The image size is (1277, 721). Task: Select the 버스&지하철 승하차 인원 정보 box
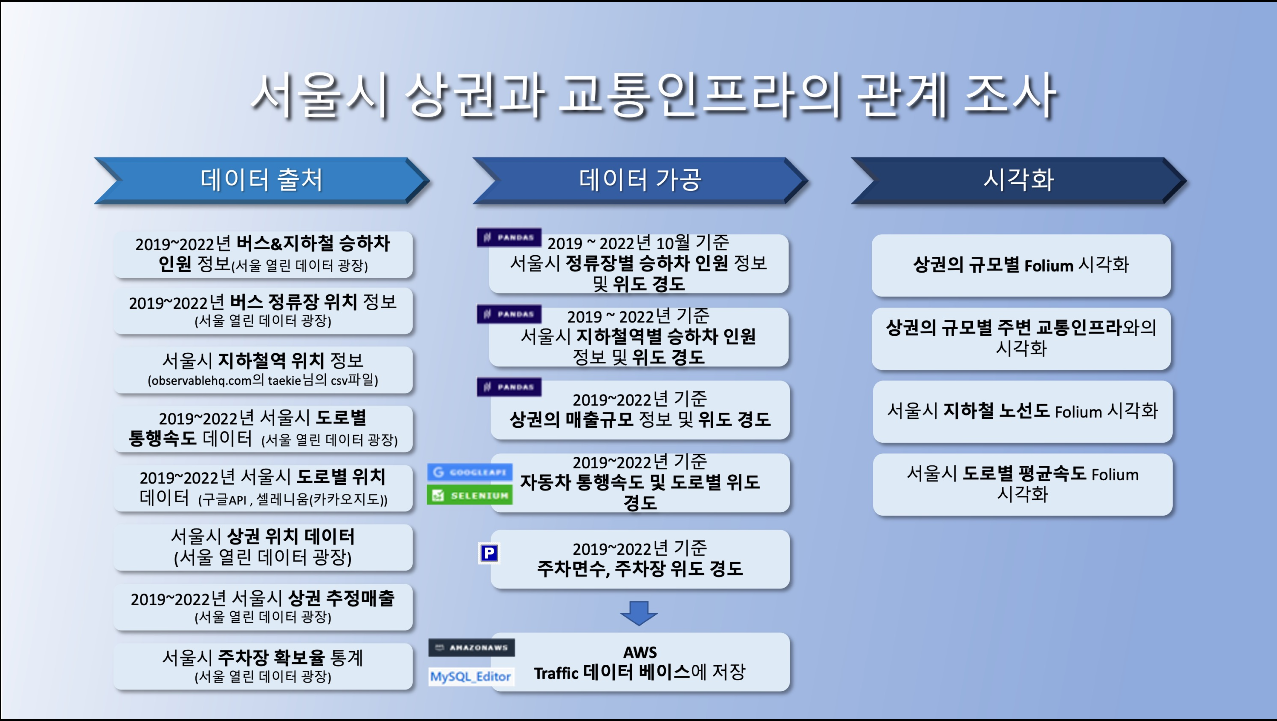click(263, 254)
